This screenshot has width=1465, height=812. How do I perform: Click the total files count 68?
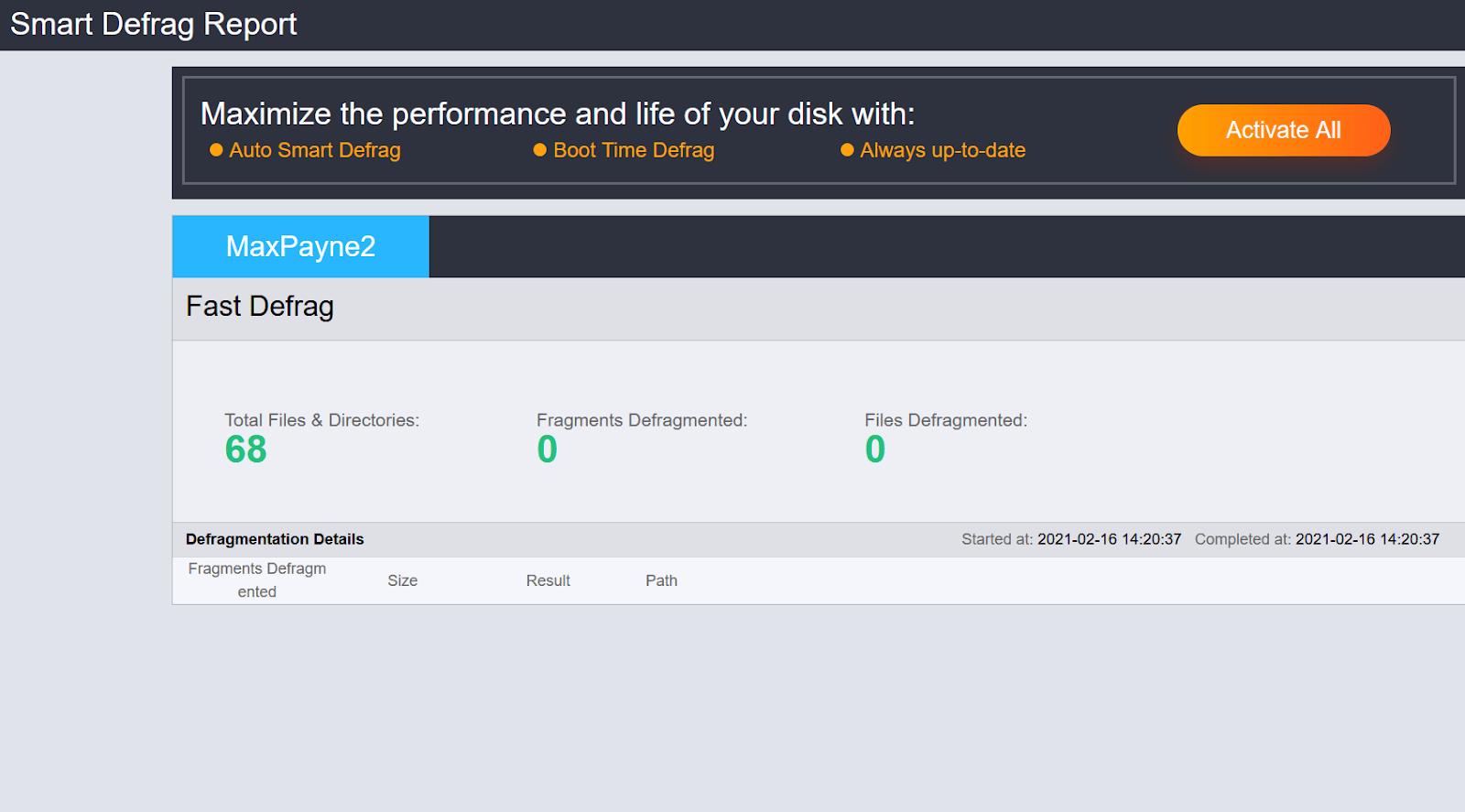245,449
